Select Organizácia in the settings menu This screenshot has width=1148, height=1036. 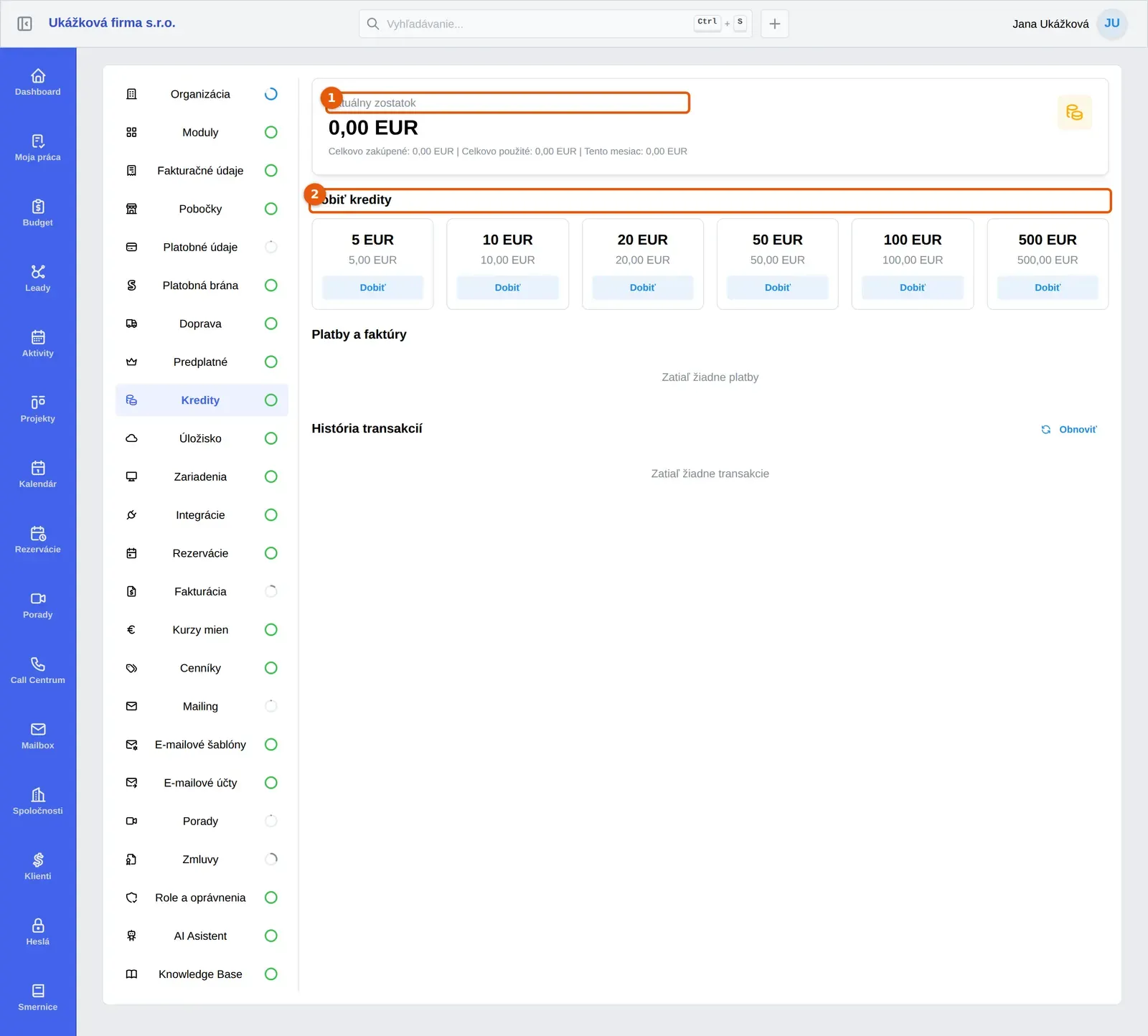pos(202,94)
